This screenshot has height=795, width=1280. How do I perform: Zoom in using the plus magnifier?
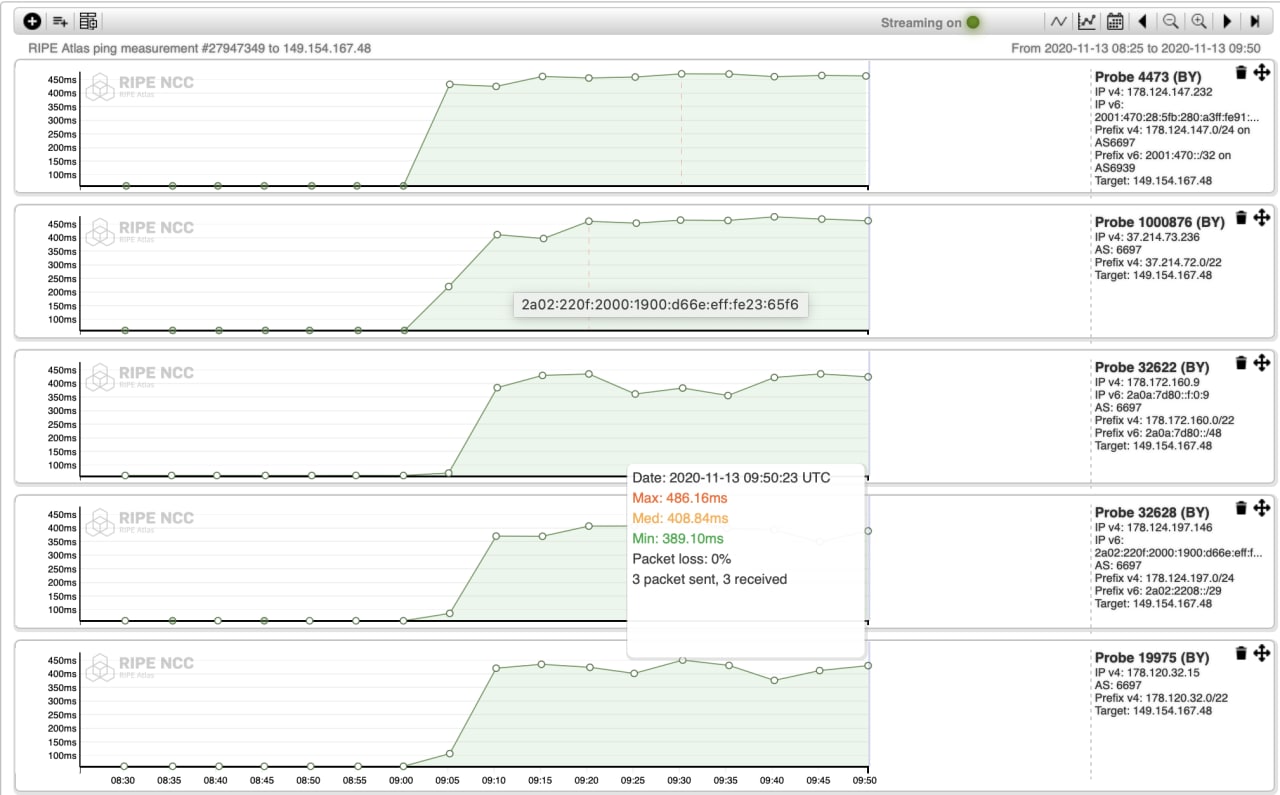[x=1198, y=21]
